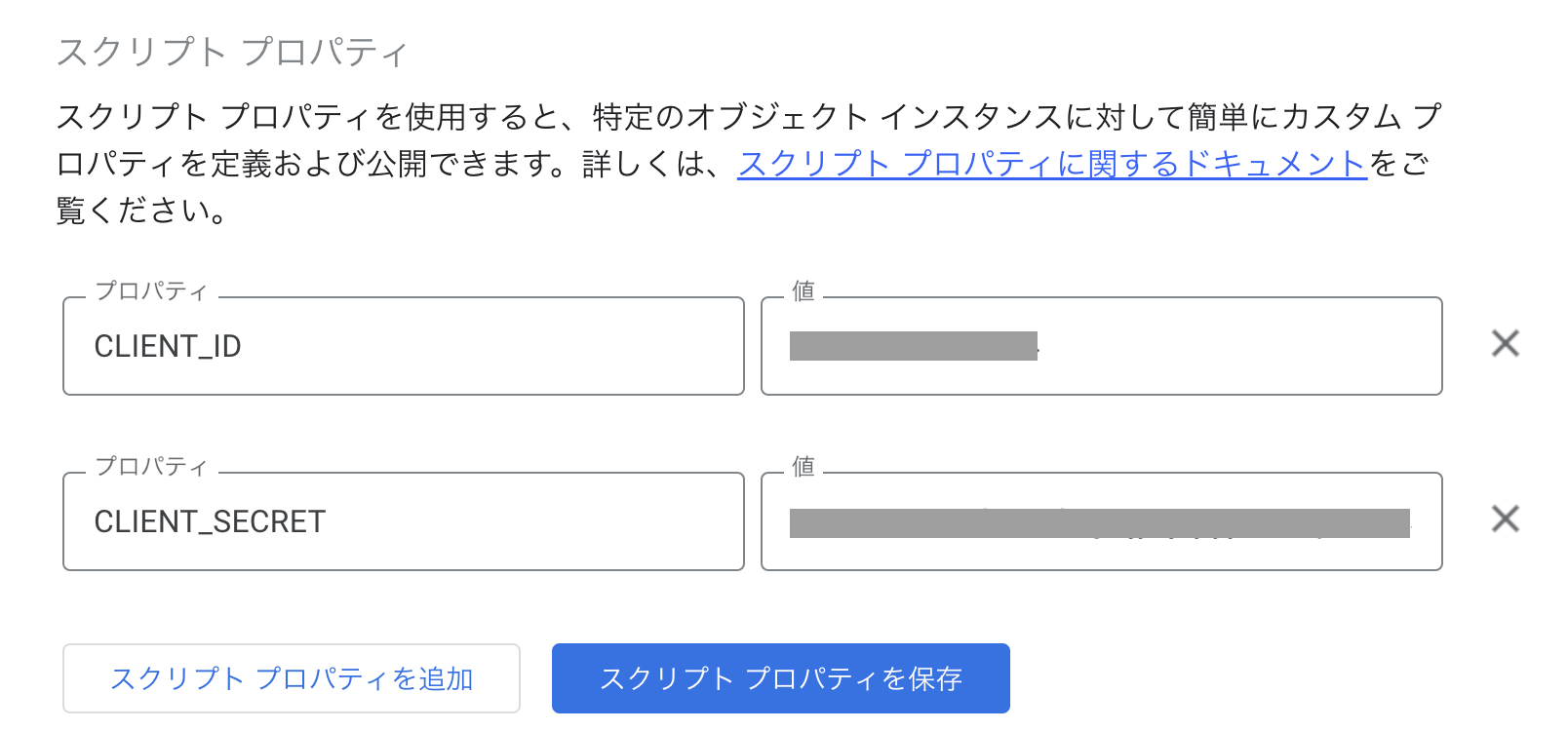Click スクリプト プロパティを追加 button
Screen dimensions: 1568x731
[292, 678]
